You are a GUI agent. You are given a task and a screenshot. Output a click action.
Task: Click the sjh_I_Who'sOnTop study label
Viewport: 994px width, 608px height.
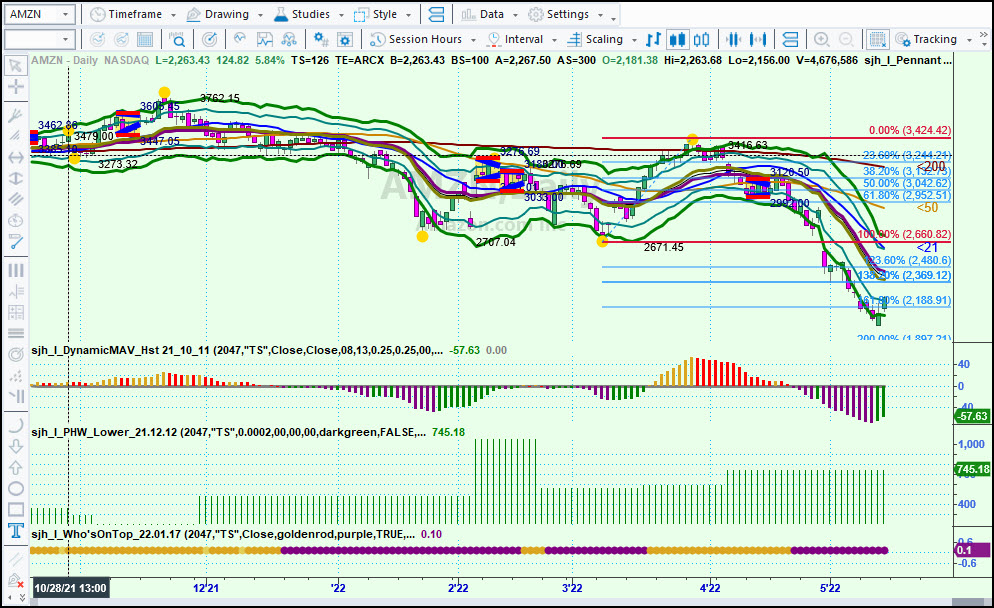click(223, 534)
